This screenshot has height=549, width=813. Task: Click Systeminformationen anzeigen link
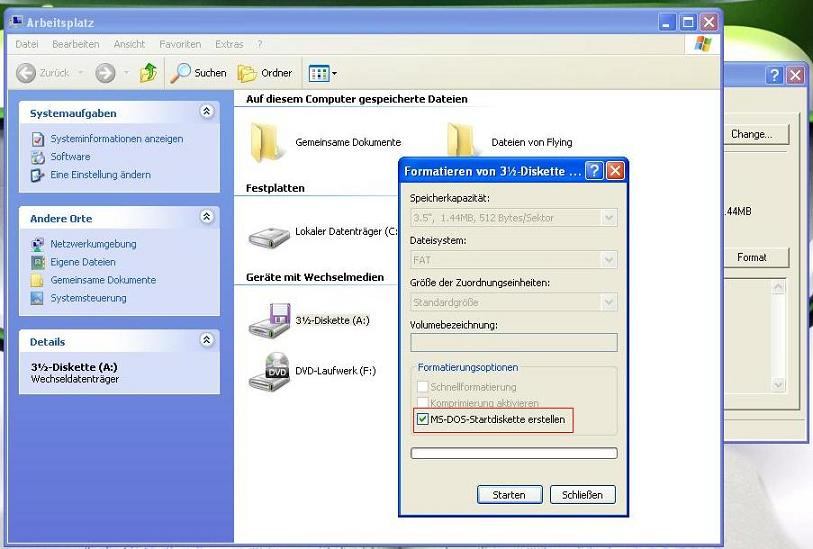tap(117, 139)
